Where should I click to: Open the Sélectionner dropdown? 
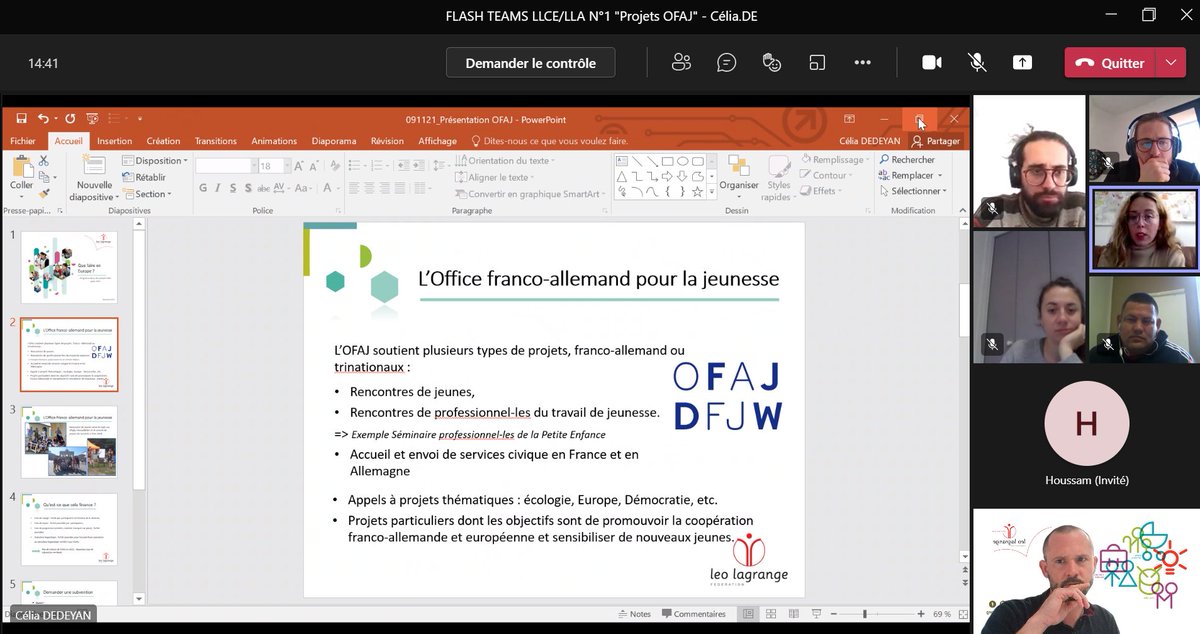(912, 191)
